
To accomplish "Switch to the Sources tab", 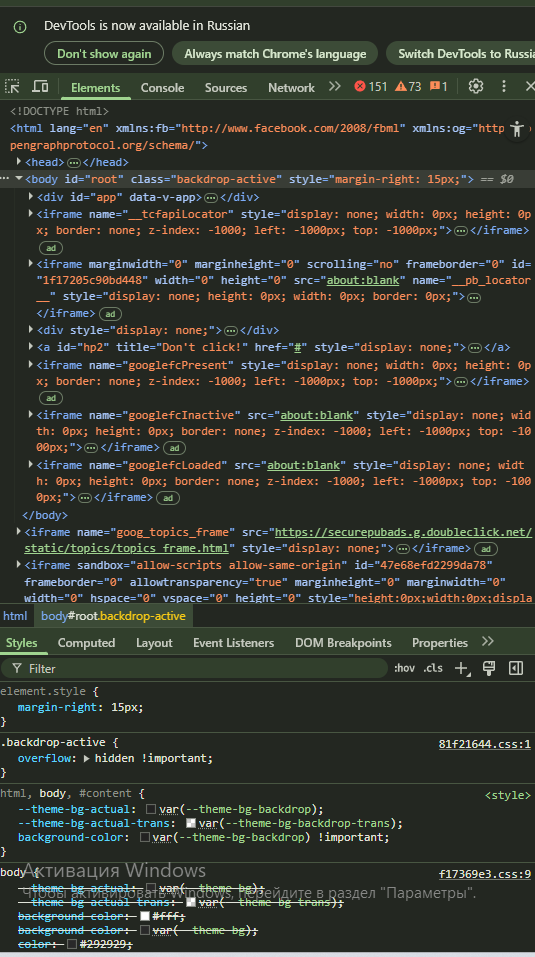I will pyautogui.click(x=226, y=87).
